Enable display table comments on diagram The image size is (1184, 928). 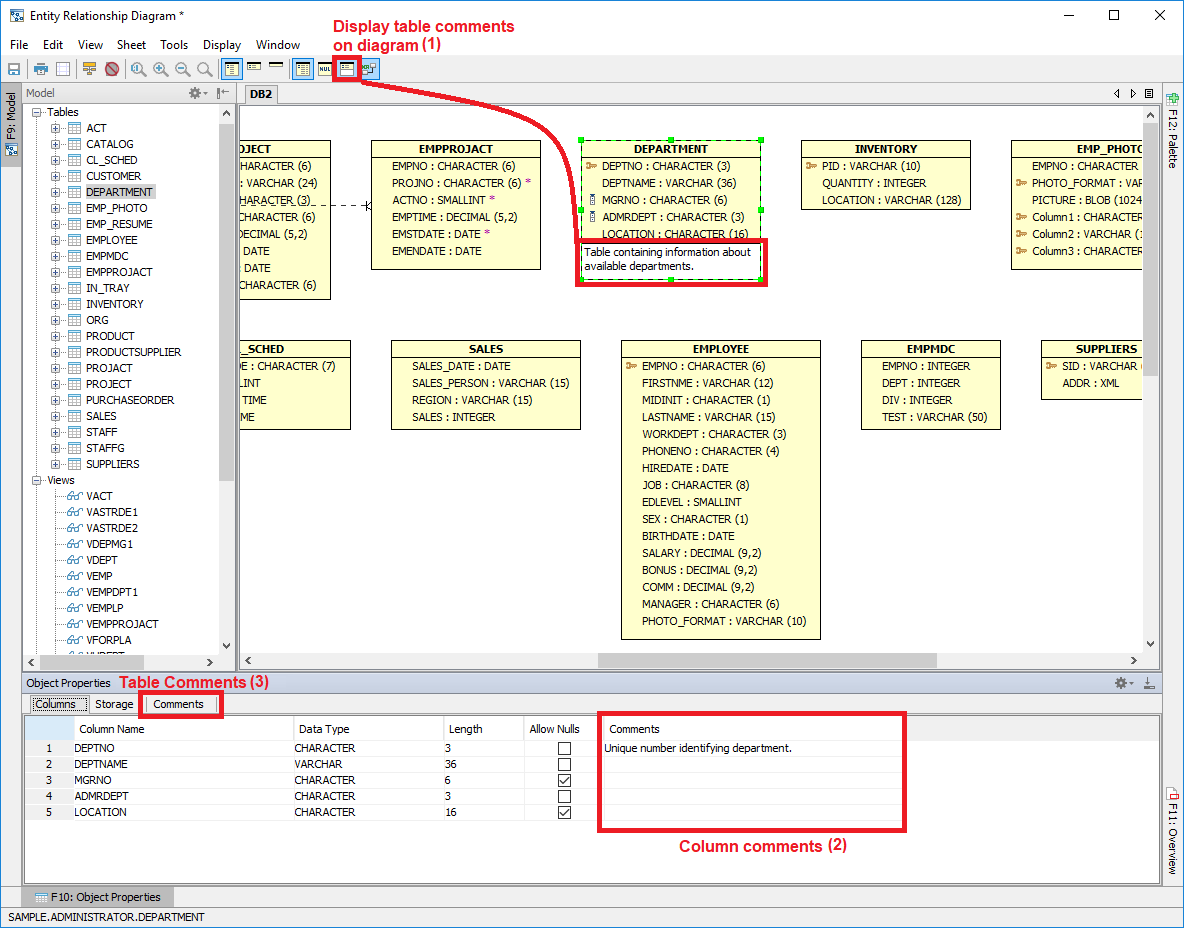[x=347, y=69]
